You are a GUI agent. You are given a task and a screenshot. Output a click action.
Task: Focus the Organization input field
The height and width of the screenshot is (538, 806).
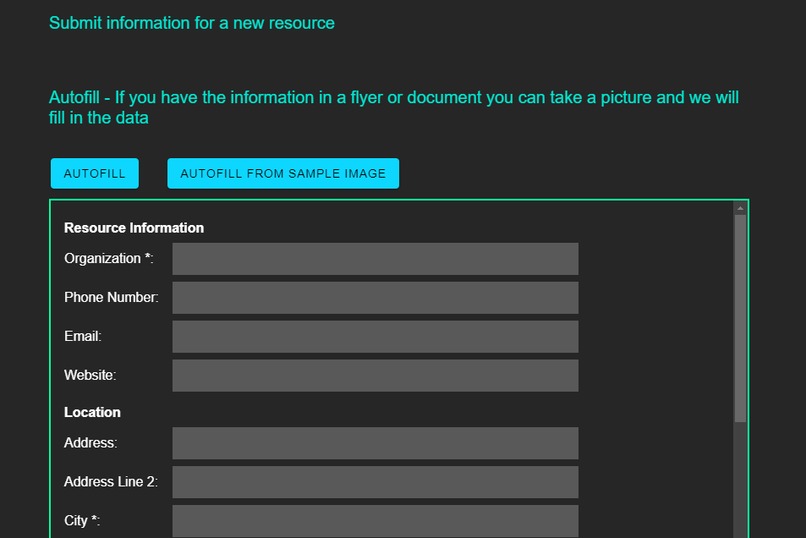point(375,258)
